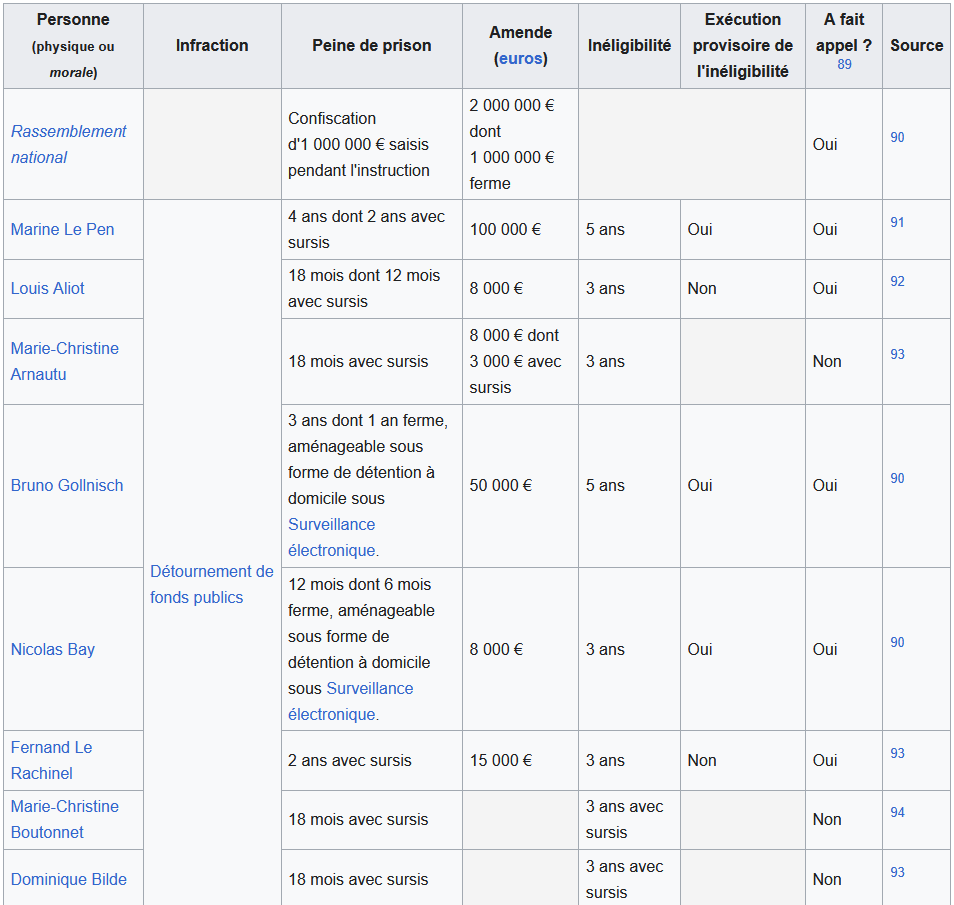Viewport: 954px width, 905px height.
Task: Click the Peine de prison column header
Action: coord(372,46)
